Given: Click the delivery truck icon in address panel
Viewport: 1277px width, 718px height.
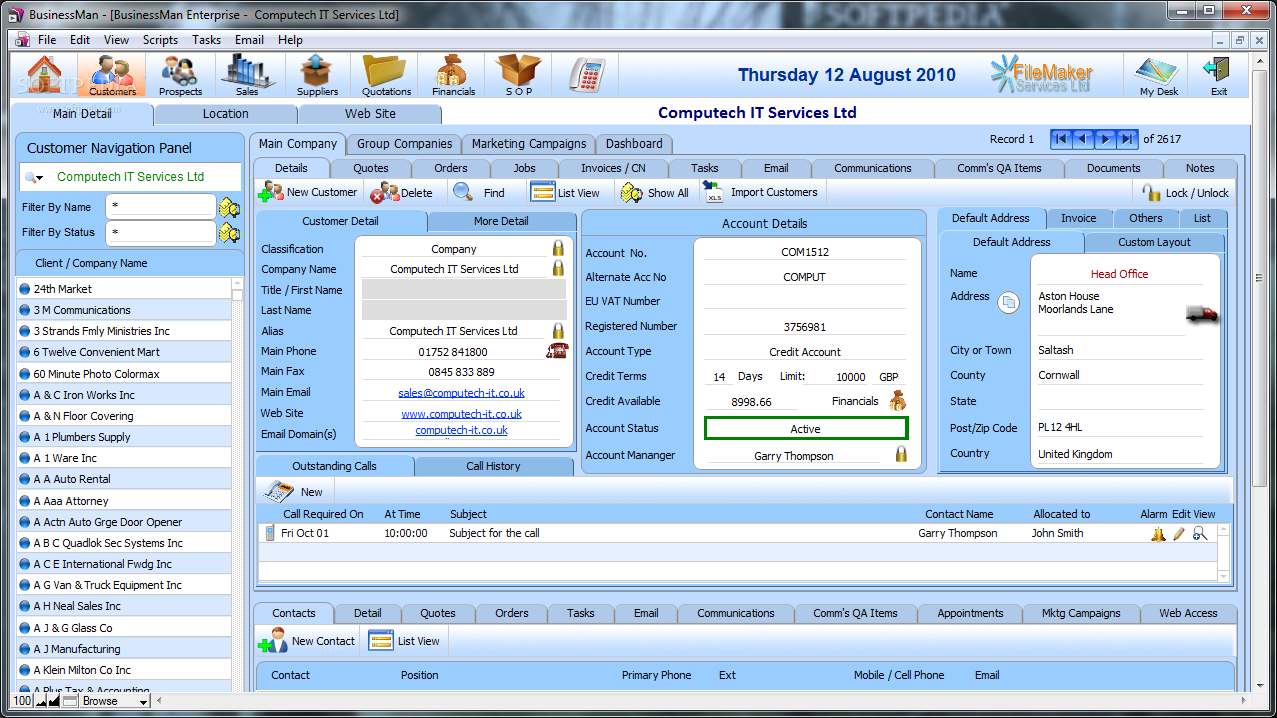Looking at the screenshot, I should 1202,314.
